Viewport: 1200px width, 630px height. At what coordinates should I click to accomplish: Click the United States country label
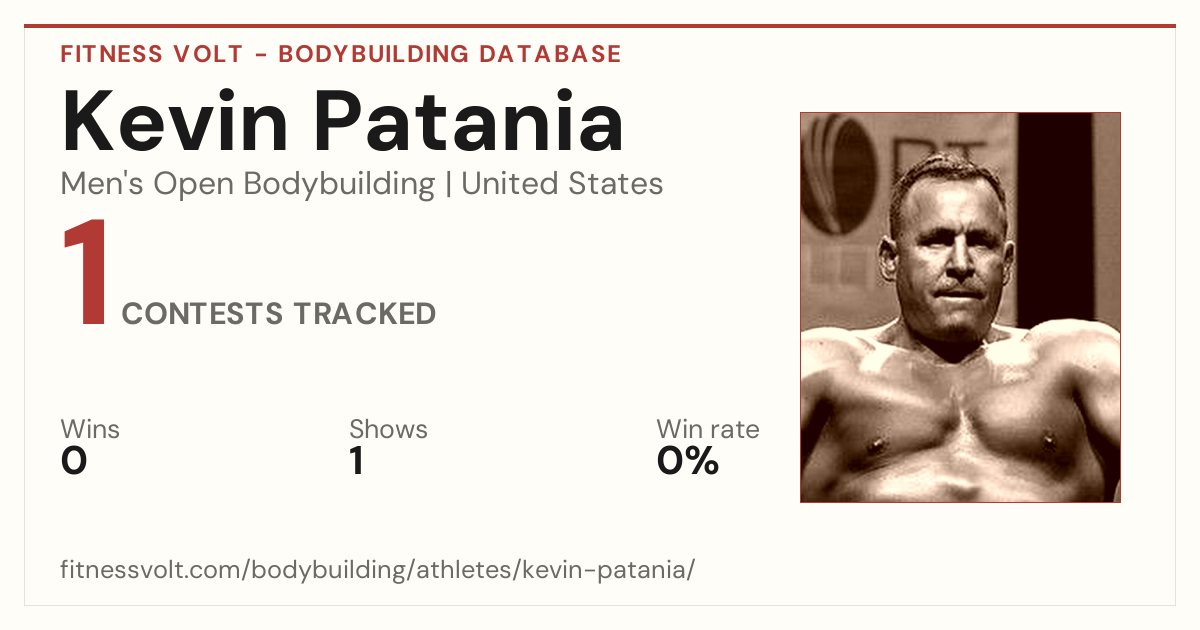coord(562,184)
